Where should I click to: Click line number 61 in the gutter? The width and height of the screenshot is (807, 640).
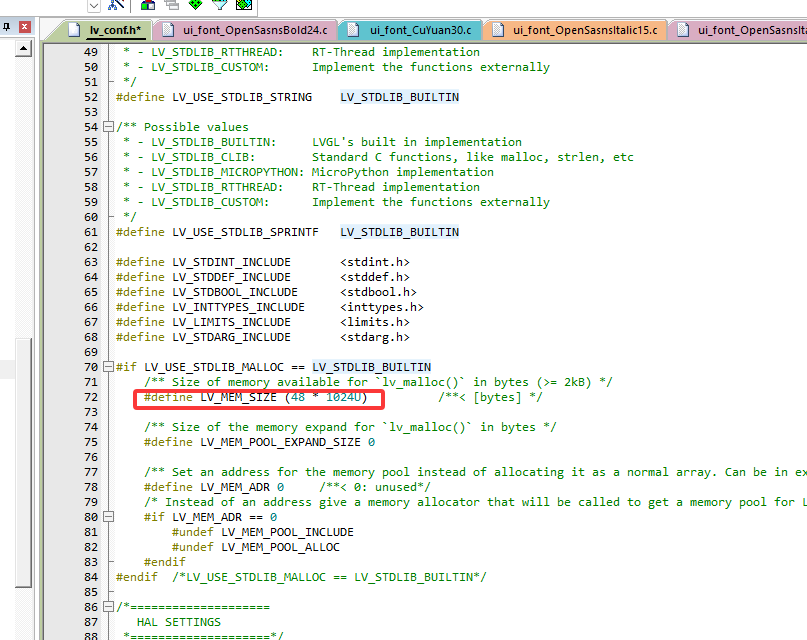click(91, 232)
